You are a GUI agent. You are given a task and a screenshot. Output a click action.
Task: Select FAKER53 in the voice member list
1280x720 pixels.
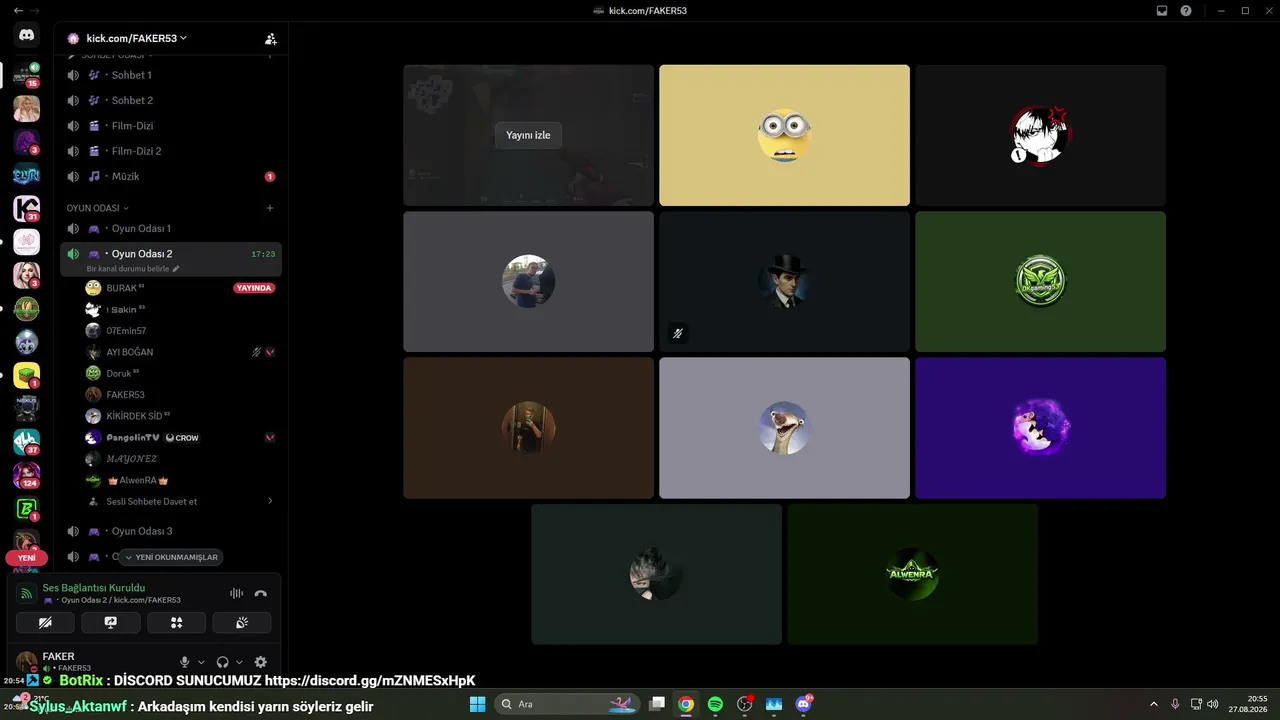[180, 394]
